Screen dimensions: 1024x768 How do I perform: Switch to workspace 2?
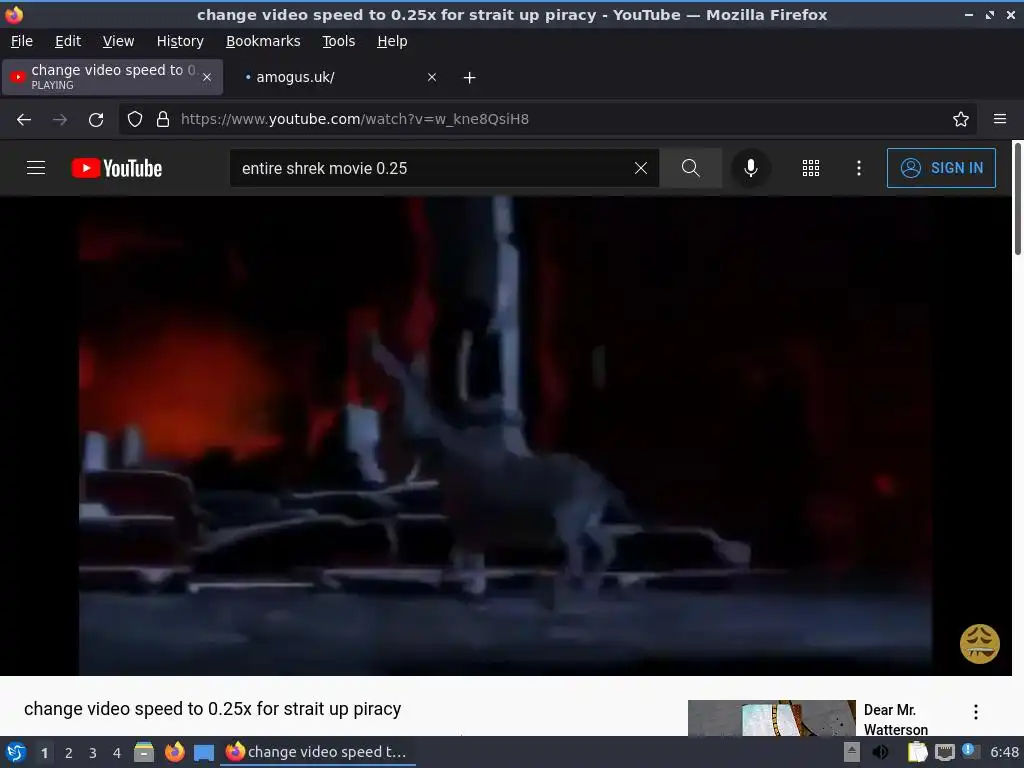coord(69,753)
